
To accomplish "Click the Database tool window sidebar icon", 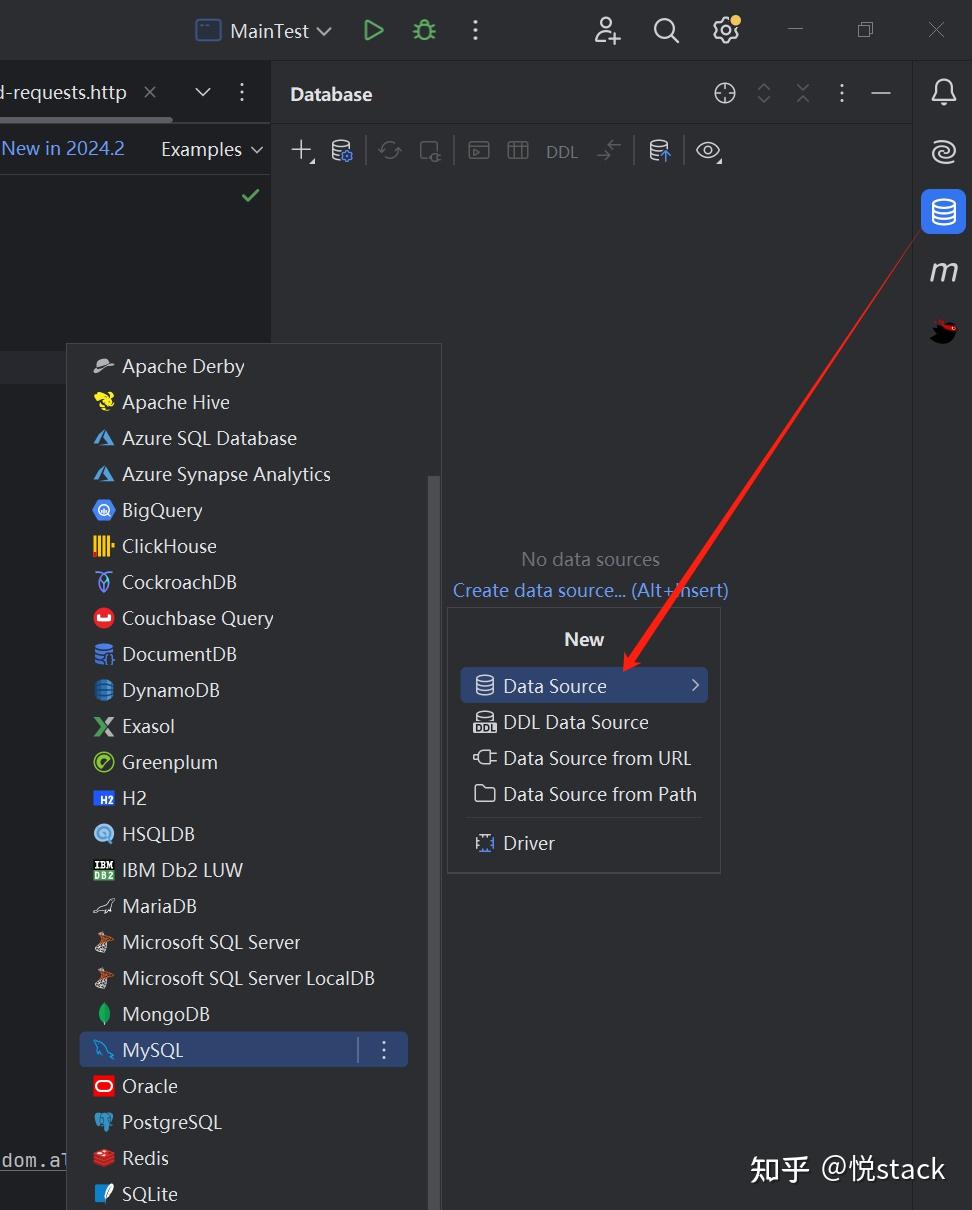I will 942,211.
